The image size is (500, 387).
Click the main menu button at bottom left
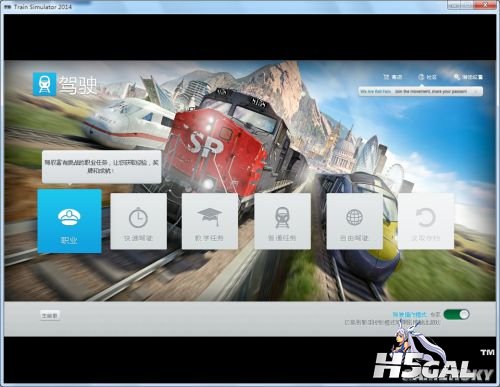point(50,315)
